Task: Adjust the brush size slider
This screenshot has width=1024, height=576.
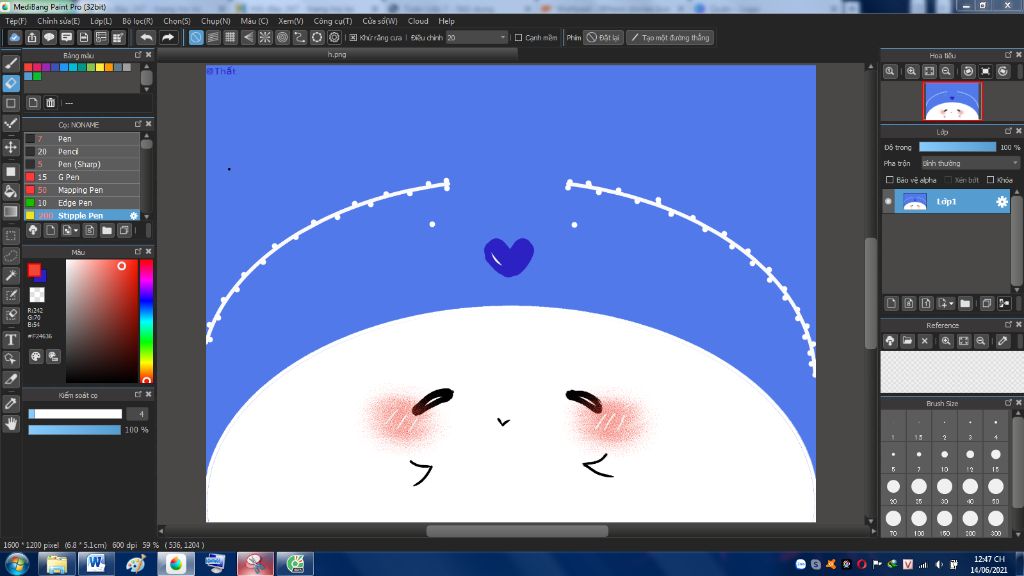Action: point(75,414)
